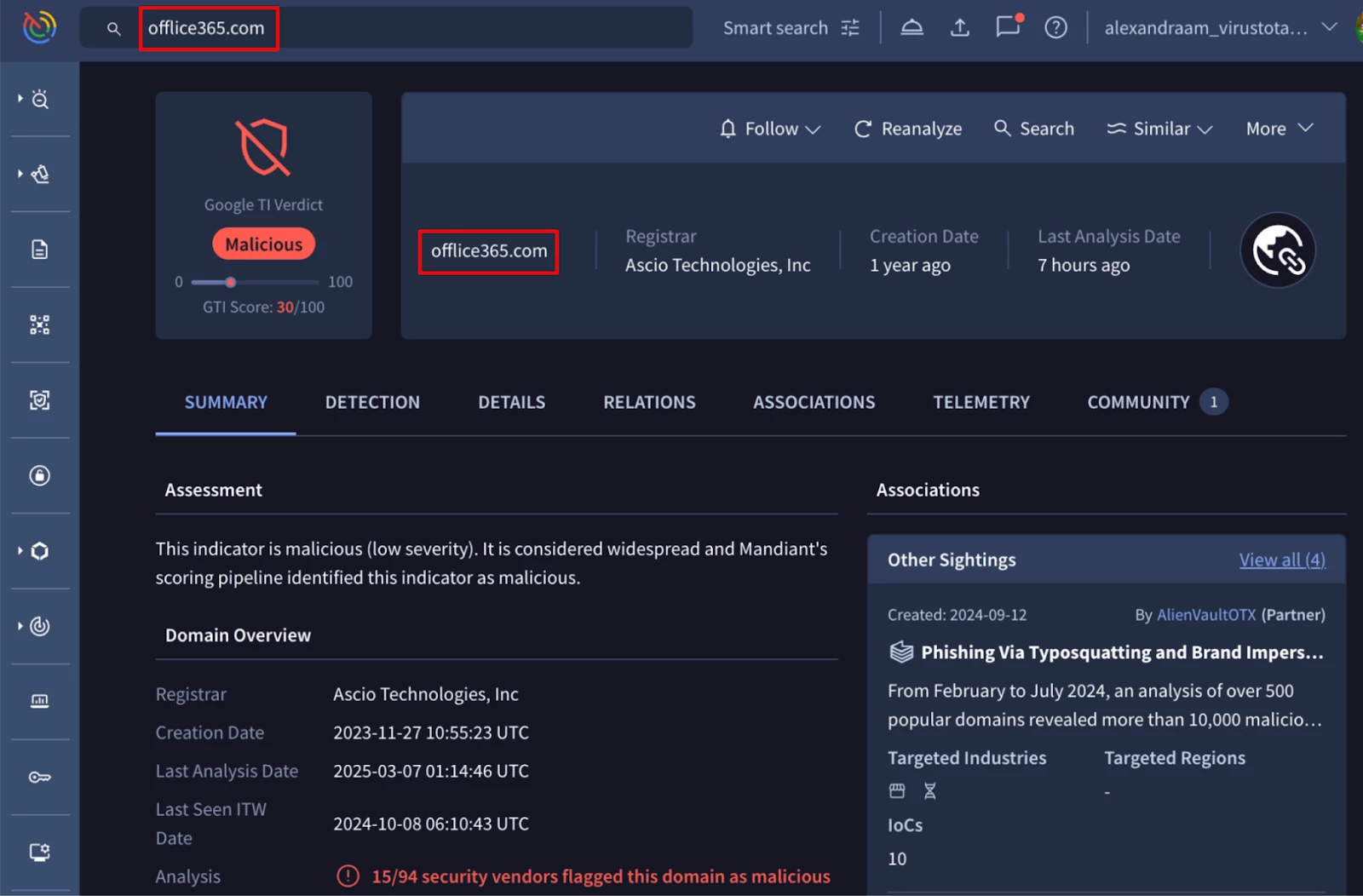Click the Malicious verdict badge
1363x896 pixels.
(x=263, y=244)
